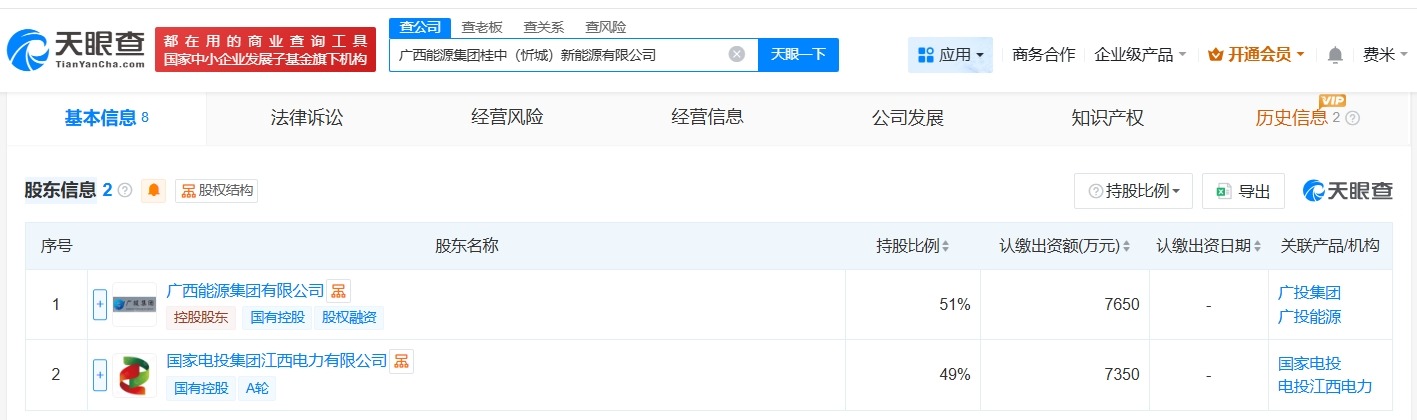Click help icon beside 股东信息 count
Viewport: 1417px width, 420px height.
[125, 190]
